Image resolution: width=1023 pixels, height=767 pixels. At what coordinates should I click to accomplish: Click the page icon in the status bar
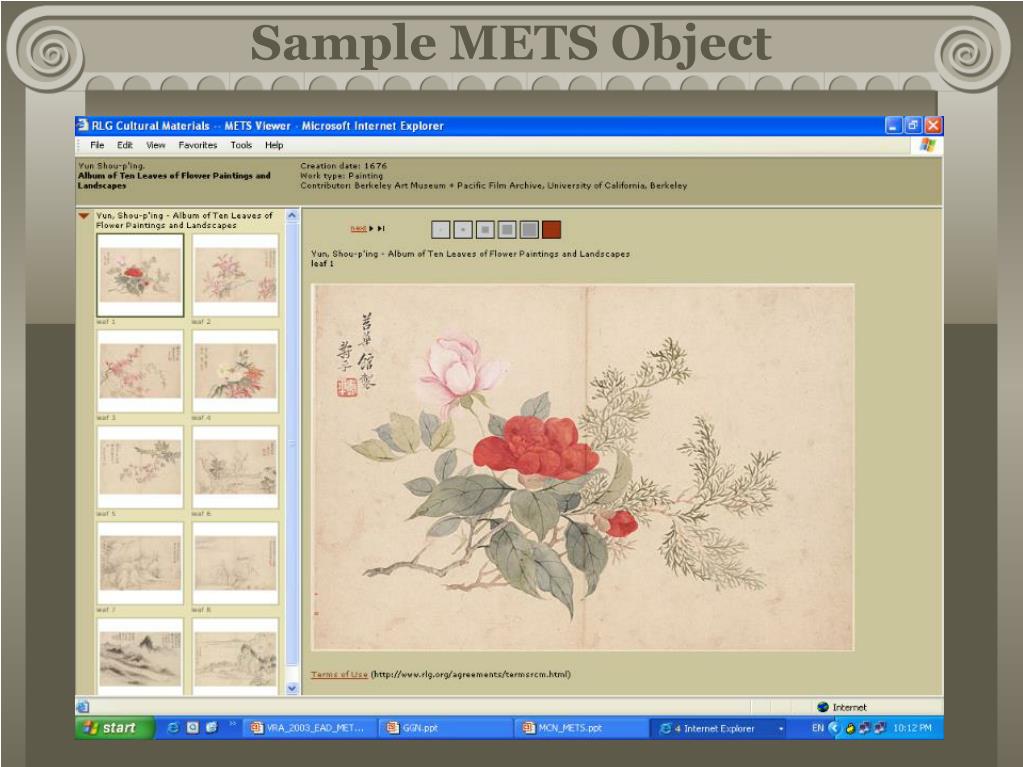point(83,706)
